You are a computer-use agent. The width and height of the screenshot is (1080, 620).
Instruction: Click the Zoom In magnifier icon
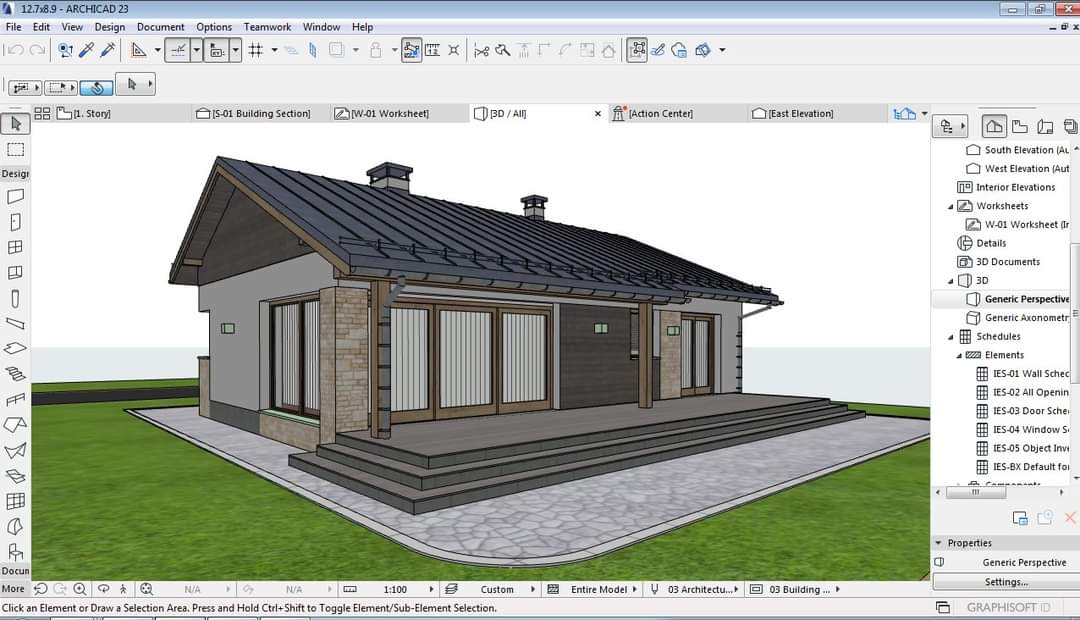(x=80, y=590)
